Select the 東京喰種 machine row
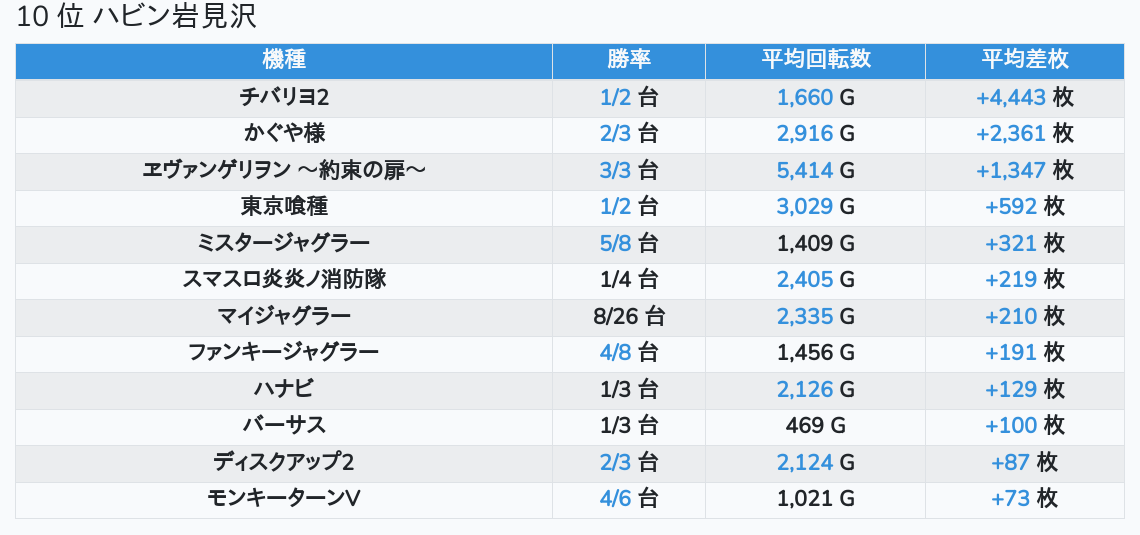1140x535 pixels. [x=284, y=206]
